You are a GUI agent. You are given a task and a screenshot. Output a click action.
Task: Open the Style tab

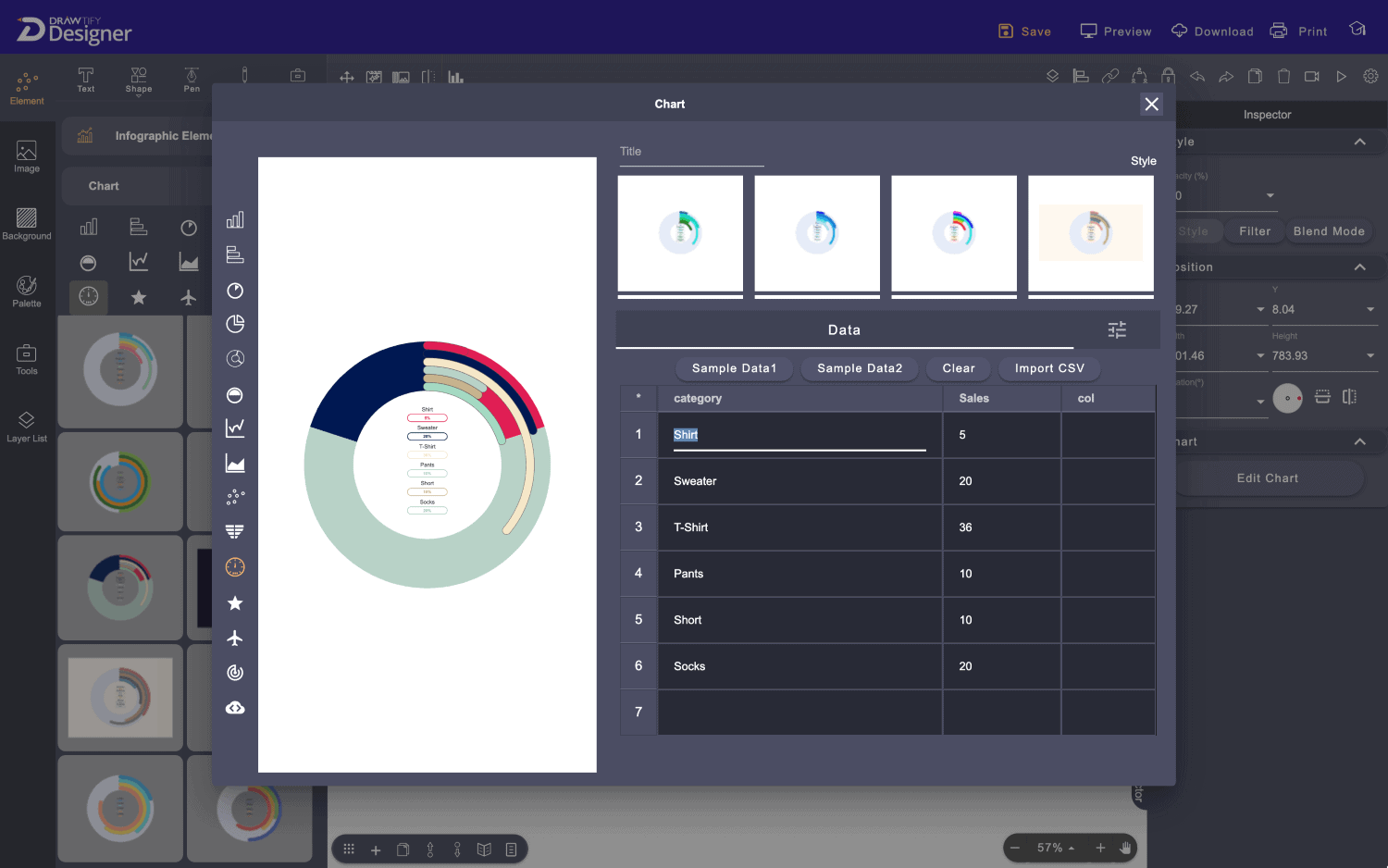point(1143,161)
